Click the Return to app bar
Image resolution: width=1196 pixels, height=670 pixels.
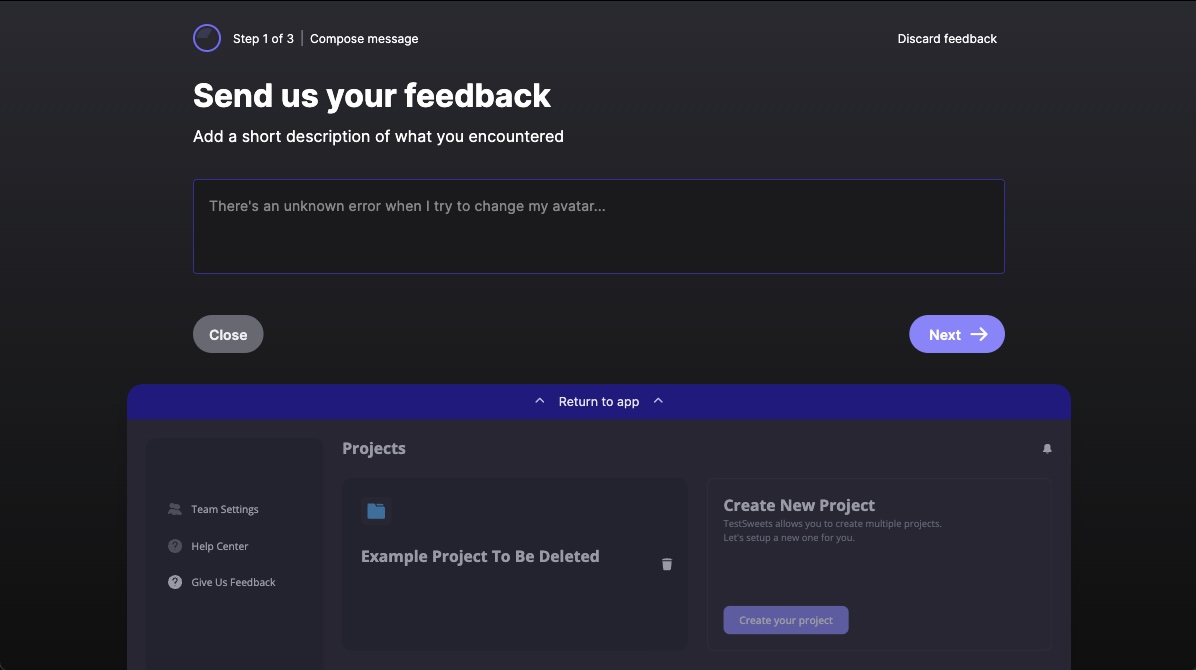[x=599, y=401]
